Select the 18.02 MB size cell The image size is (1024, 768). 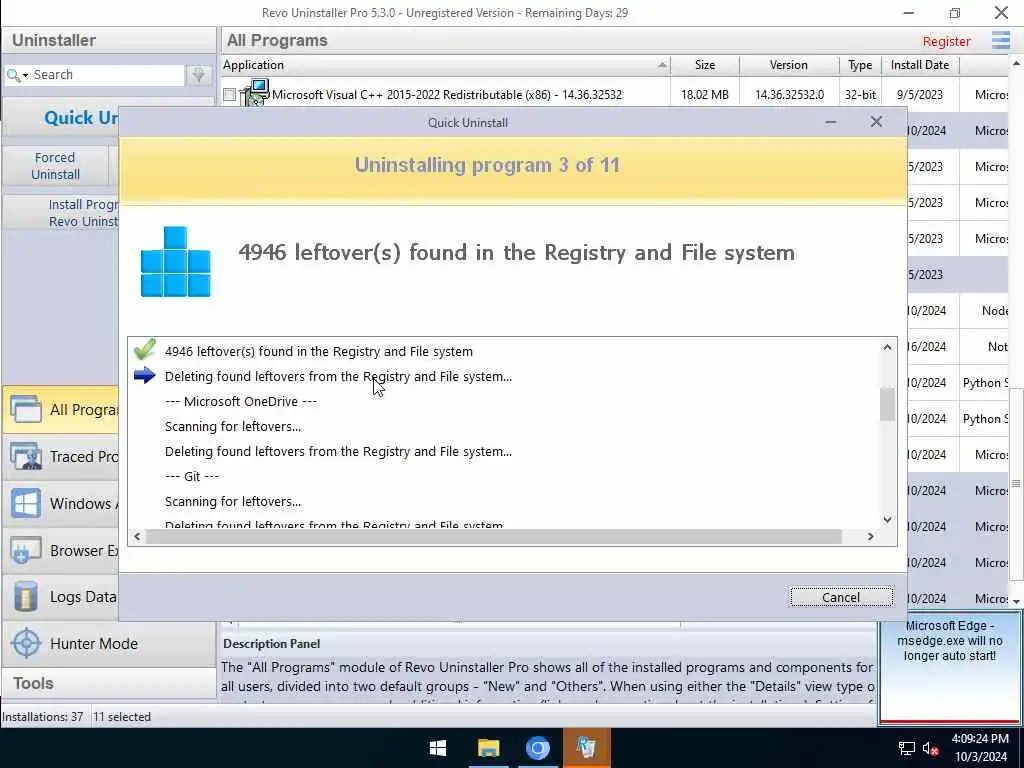coord(705,95)
